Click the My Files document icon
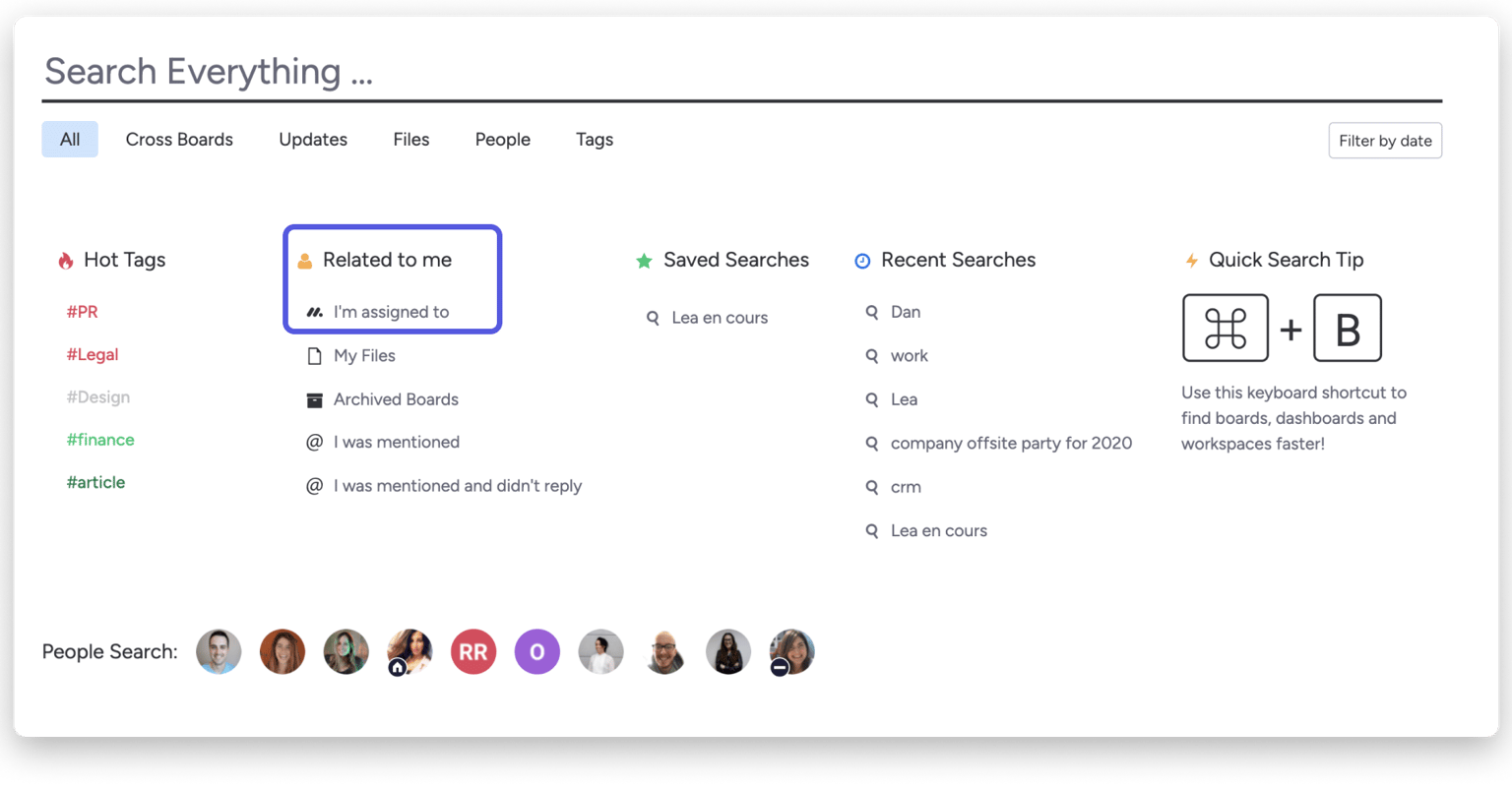The height and width of the screenshot is (788, 1512). tap(315, 356)
